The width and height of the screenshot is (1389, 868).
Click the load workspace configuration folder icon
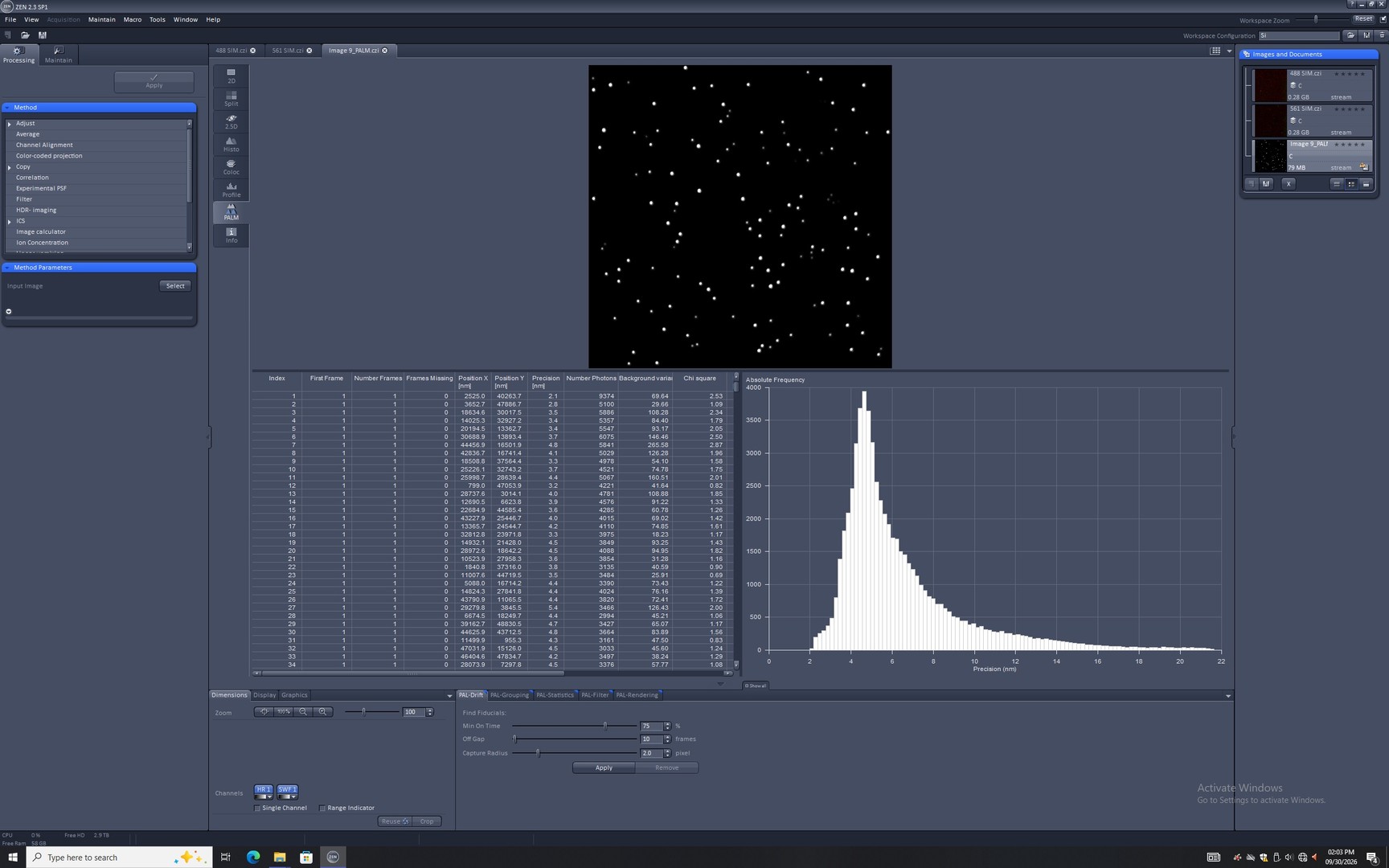click(1351, 35)
